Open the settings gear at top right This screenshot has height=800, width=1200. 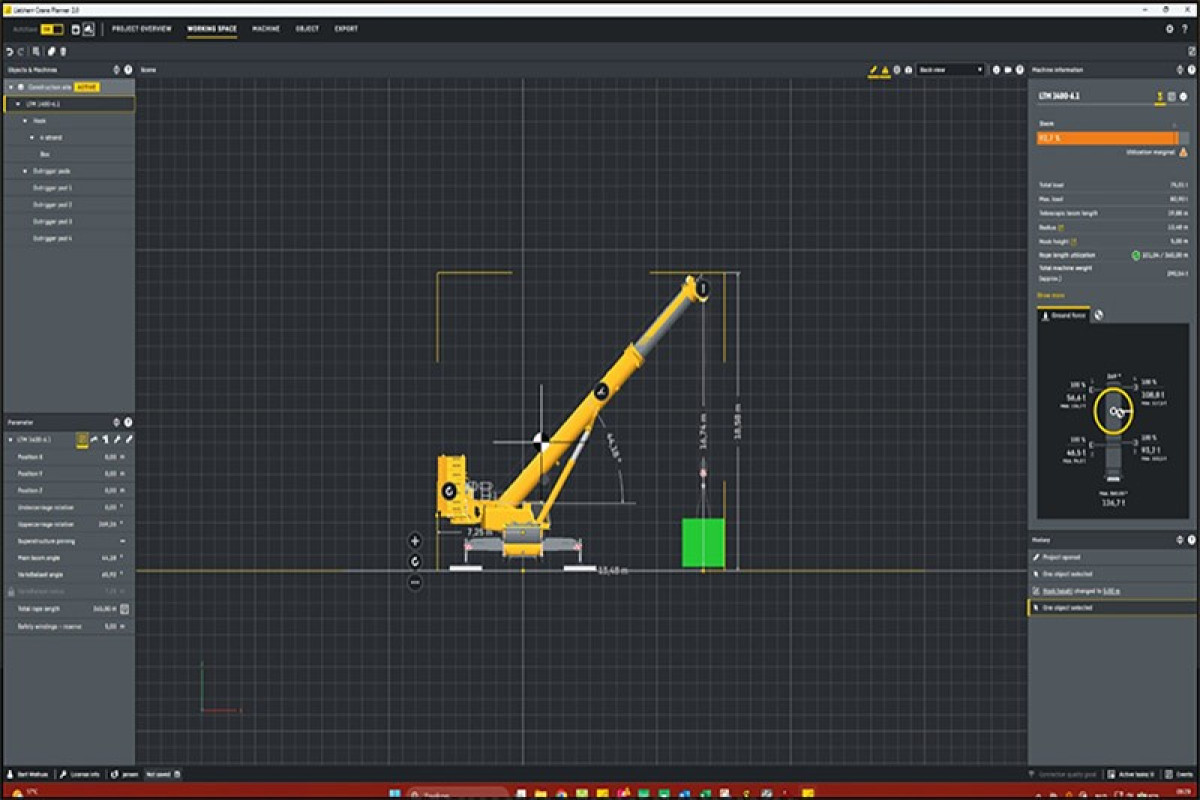pyautogui.click(x=1170, y=29)
